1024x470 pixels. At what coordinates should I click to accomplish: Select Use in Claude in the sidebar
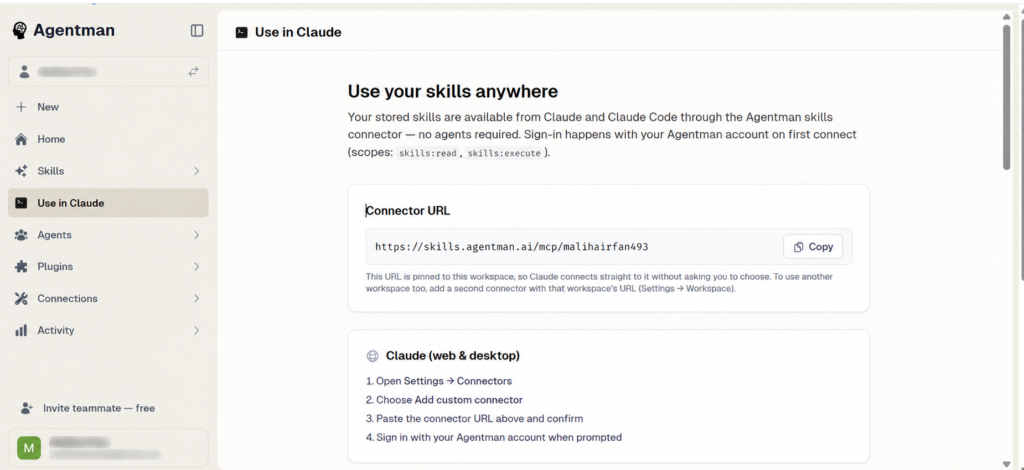(108, 203)
